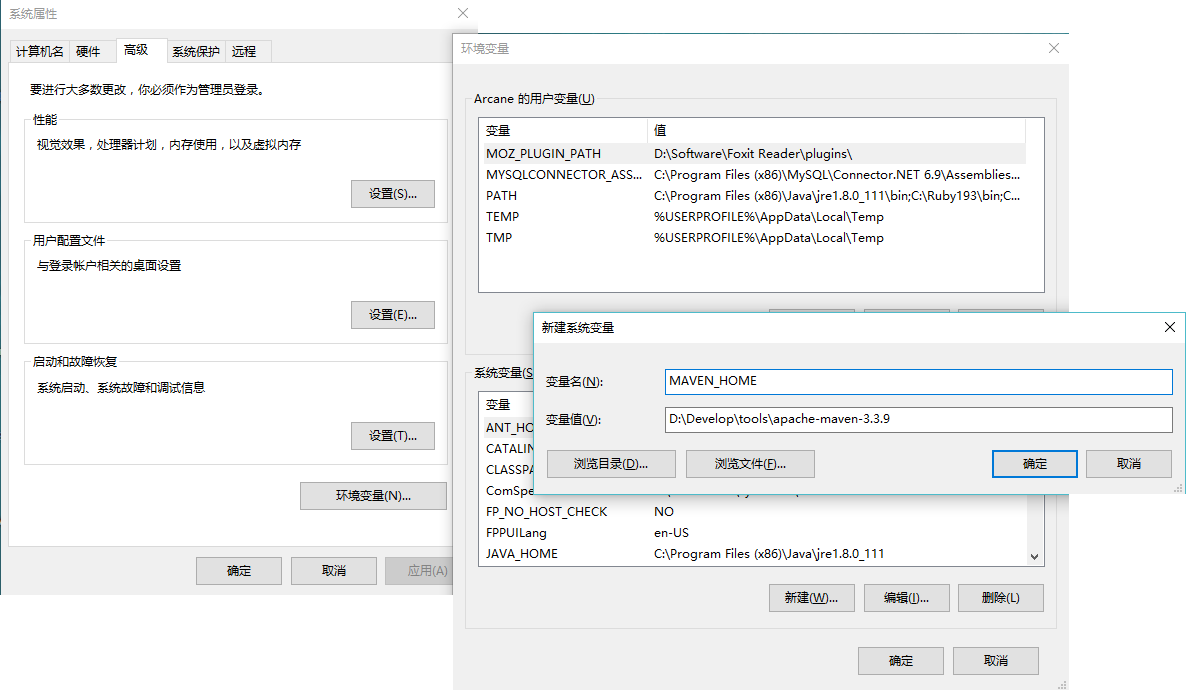Focus the 变量名 input field
Image resolution: width=1186 pixels, height=690 pixels.
pos(918,381)
